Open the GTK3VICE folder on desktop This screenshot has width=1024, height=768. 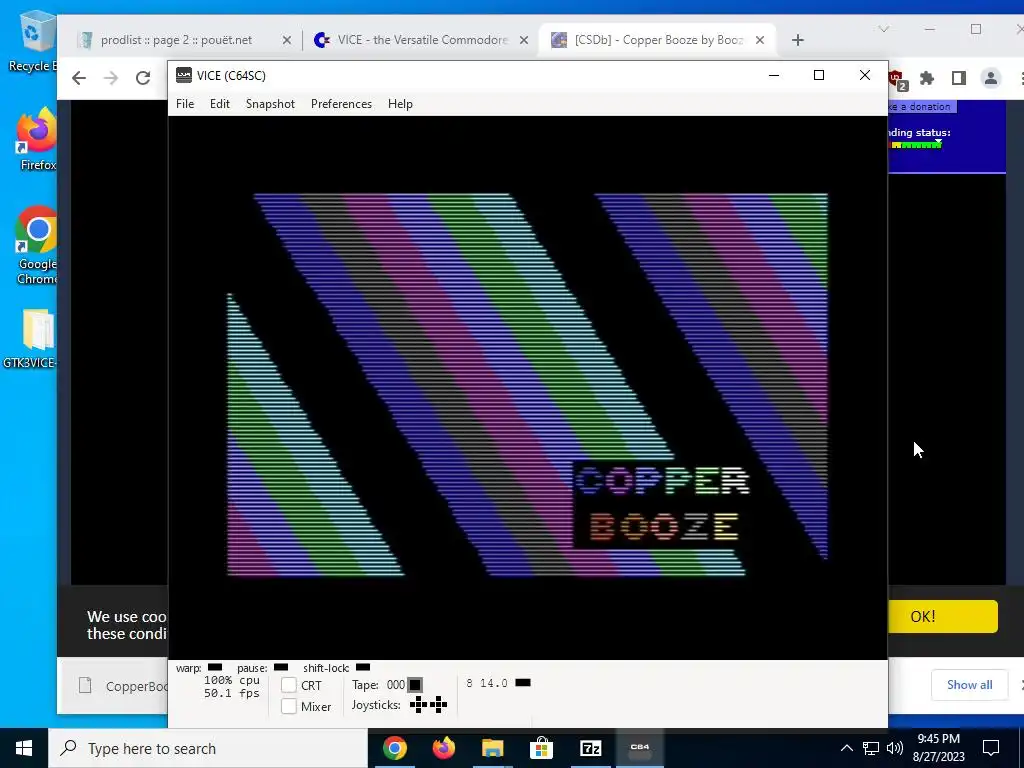[33, 338]
